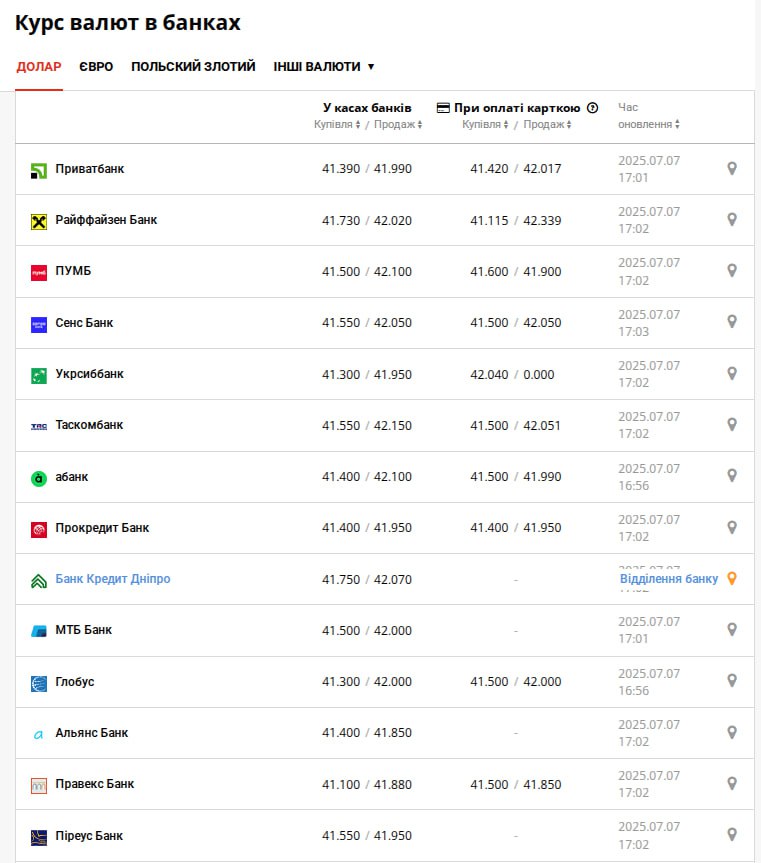Click the ПУМБ logo icon
This screenshot has width=761, height=863.
point(39,273)
